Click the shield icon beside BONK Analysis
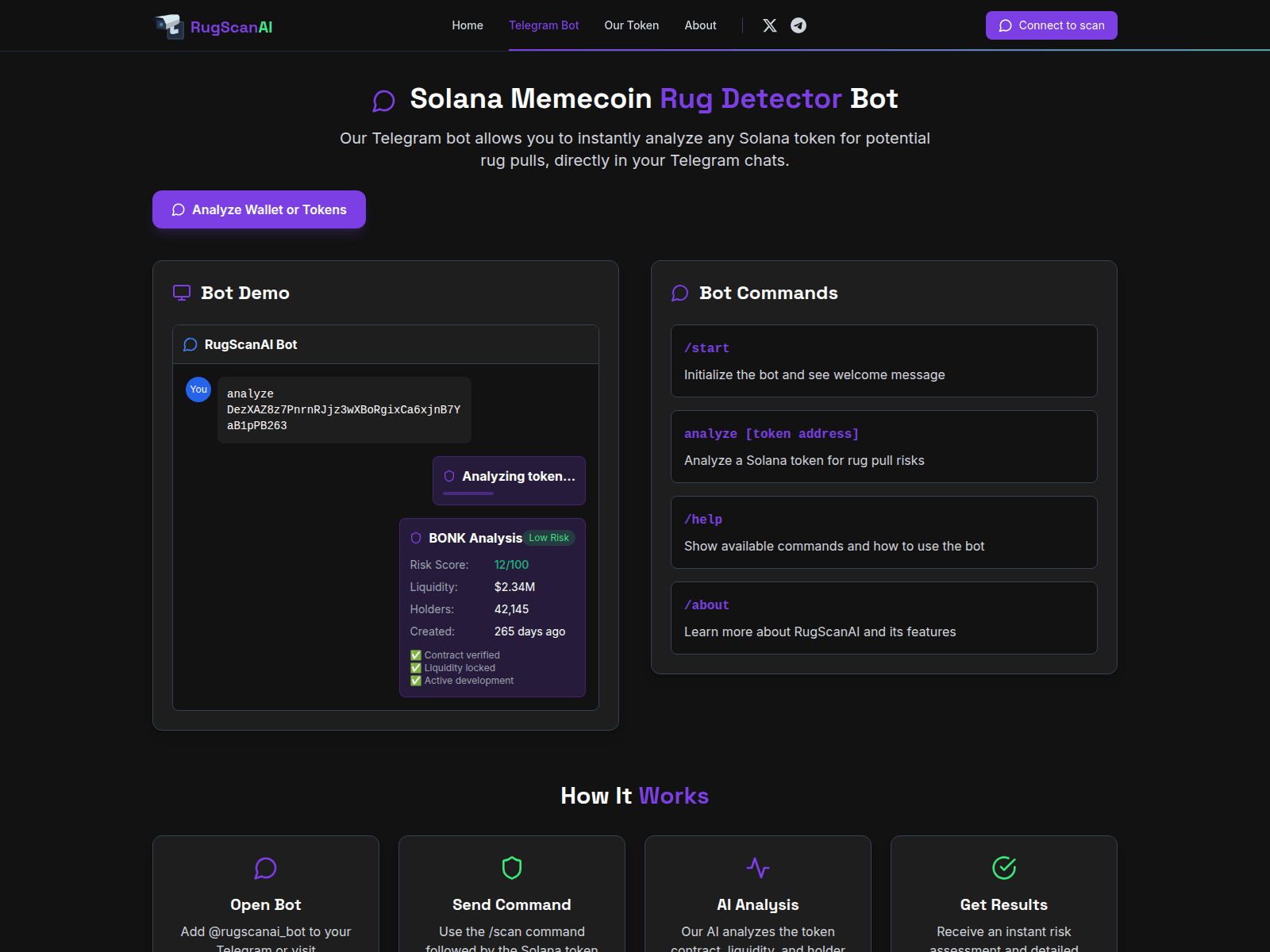The height and width of the screenshot is (952, 1270). (x=416, y=538)
